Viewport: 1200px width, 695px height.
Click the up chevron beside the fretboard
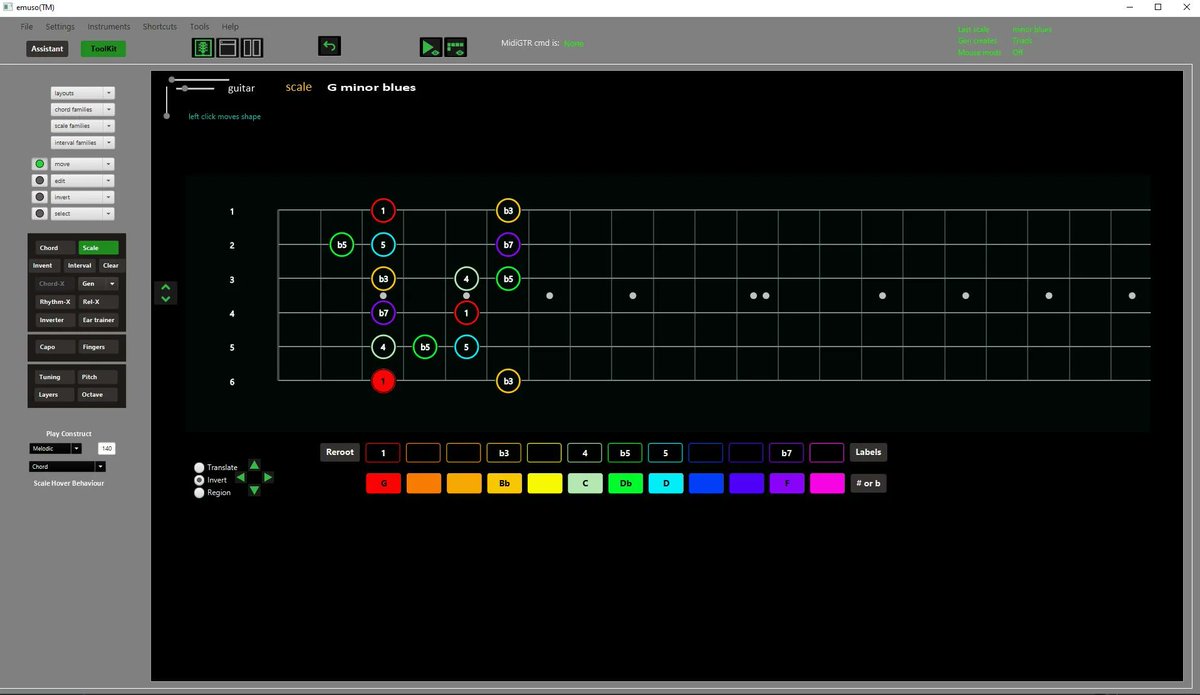(x=166, y=287)
